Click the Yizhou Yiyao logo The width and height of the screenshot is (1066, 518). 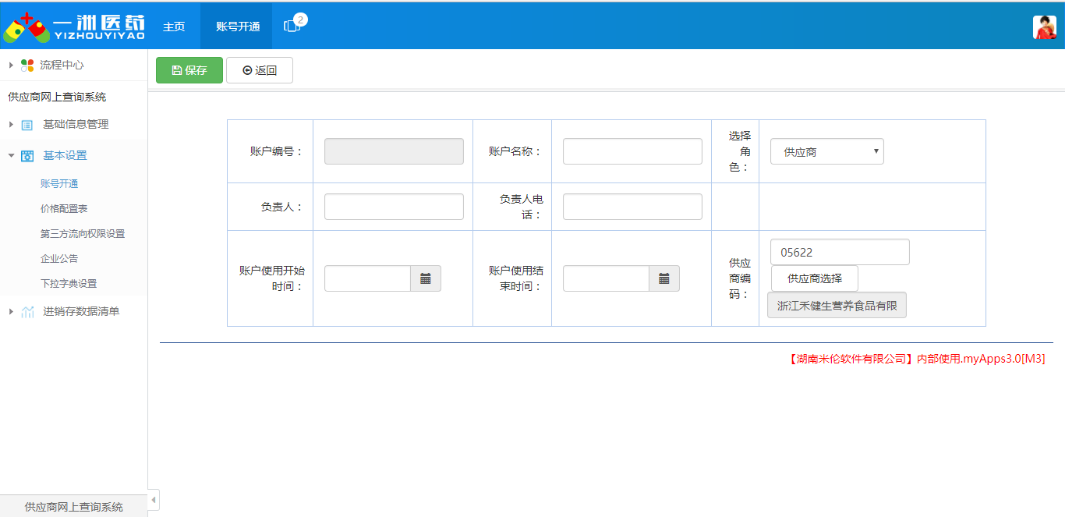(75, 26)
